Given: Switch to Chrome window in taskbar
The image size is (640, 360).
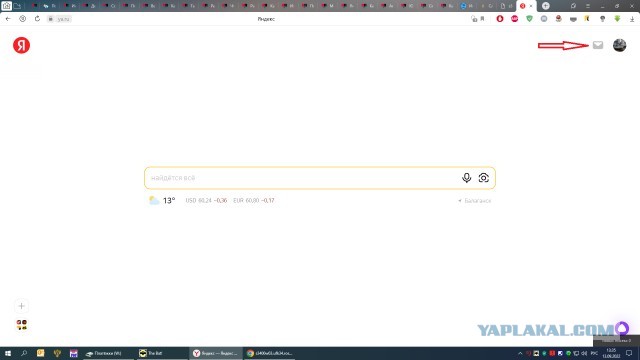Looking at the screenshot, I should (269, 353).
